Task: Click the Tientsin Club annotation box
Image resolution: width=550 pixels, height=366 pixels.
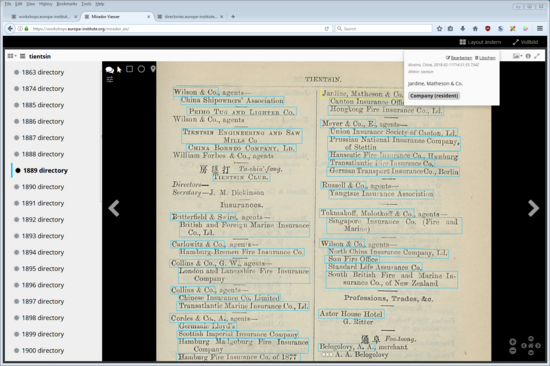Action: (x=241, y=177)
